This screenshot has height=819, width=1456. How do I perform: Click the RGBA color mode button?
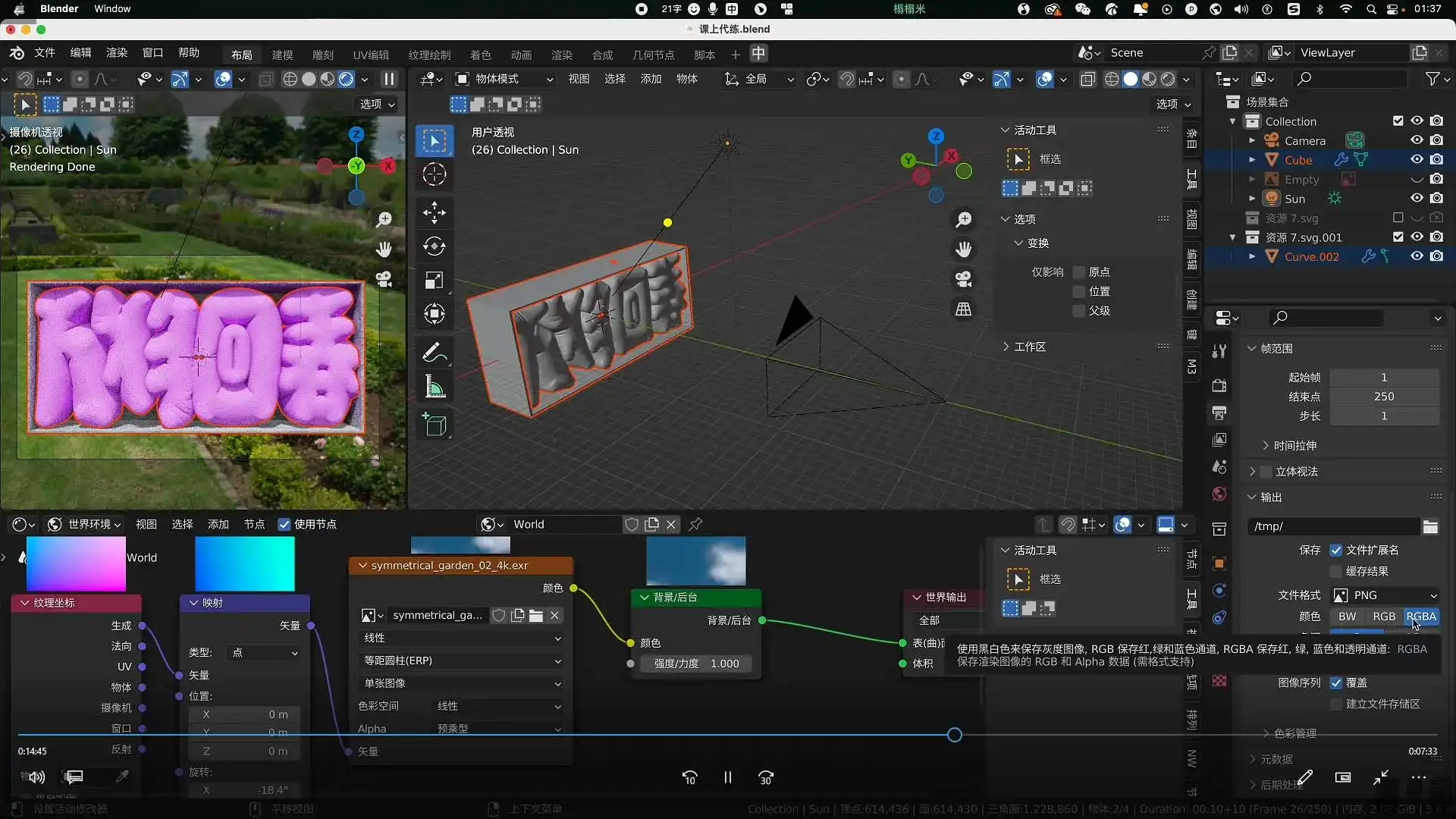[1422, 617]
